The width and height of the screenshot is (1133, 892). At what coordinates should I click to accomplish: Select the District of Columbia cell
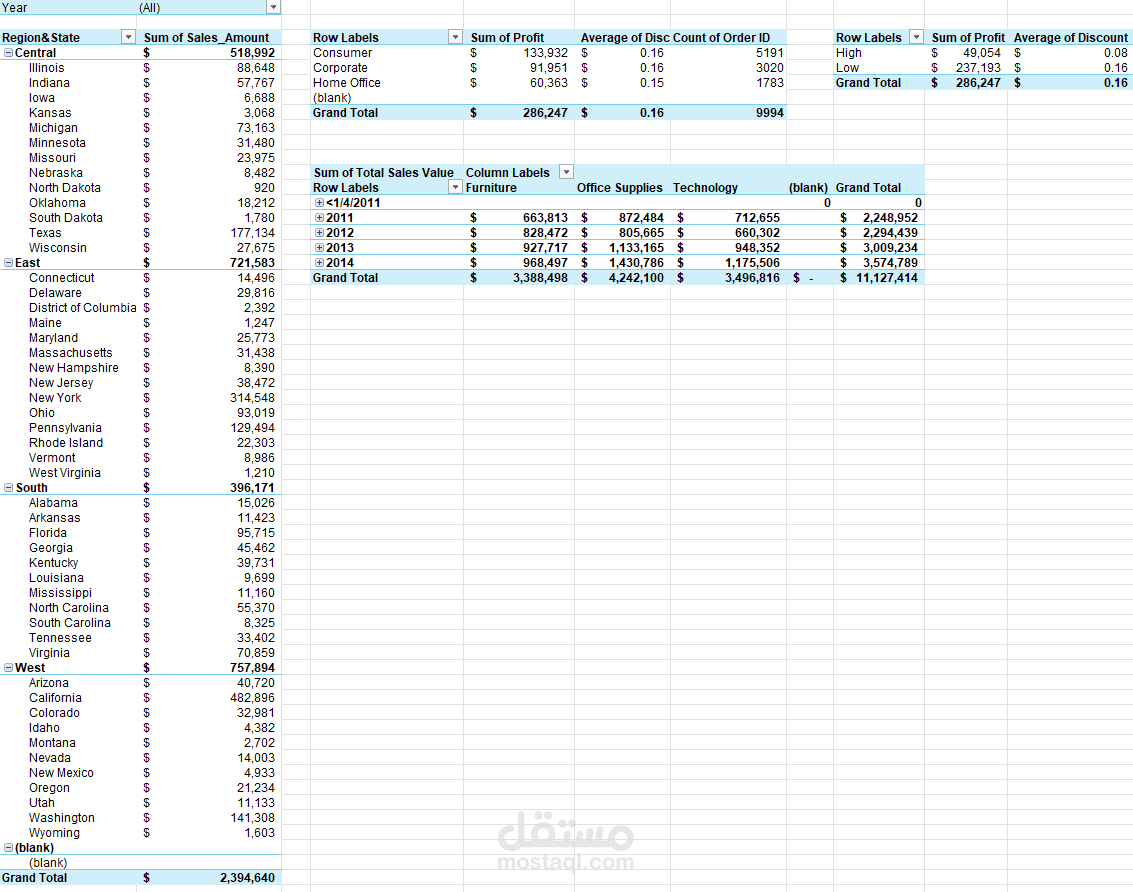[x=82, y=308]
